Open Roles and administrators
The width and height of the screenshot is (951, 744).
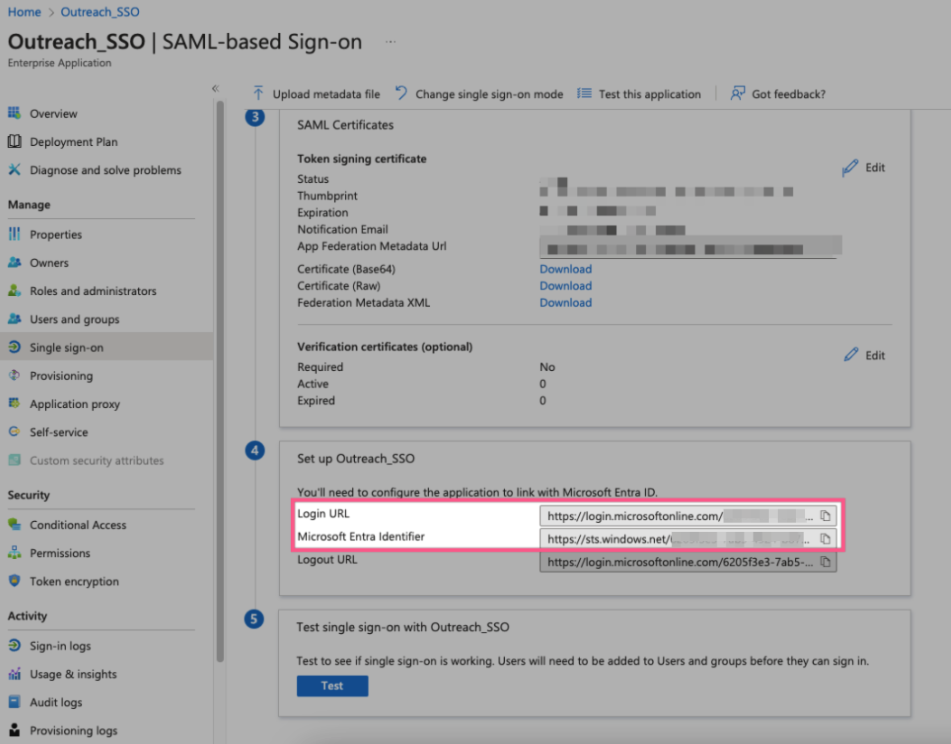[93, 290]
